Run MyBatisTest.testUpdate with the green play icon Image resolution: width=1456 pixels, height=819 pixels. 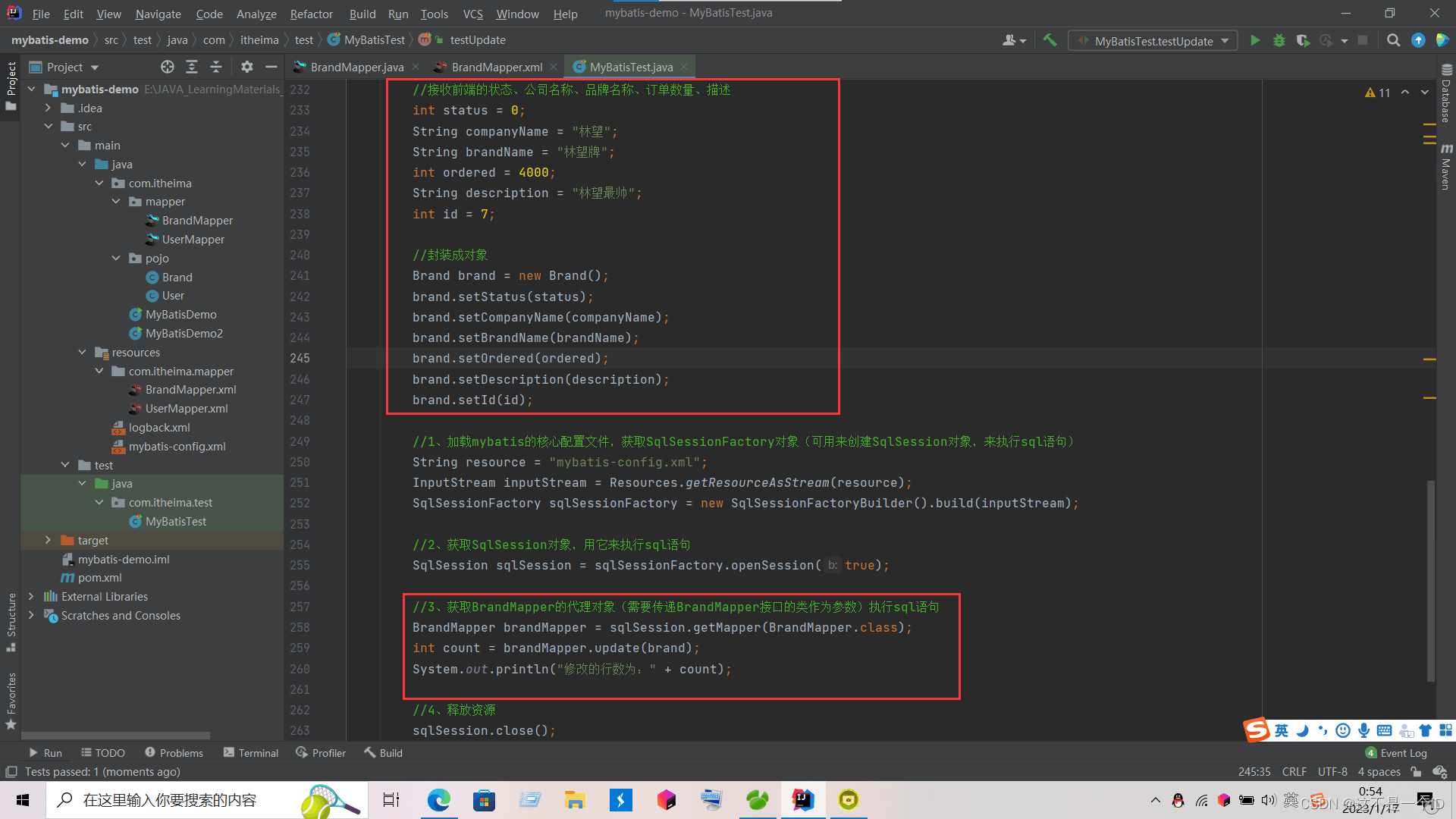tap(1255, 40)
